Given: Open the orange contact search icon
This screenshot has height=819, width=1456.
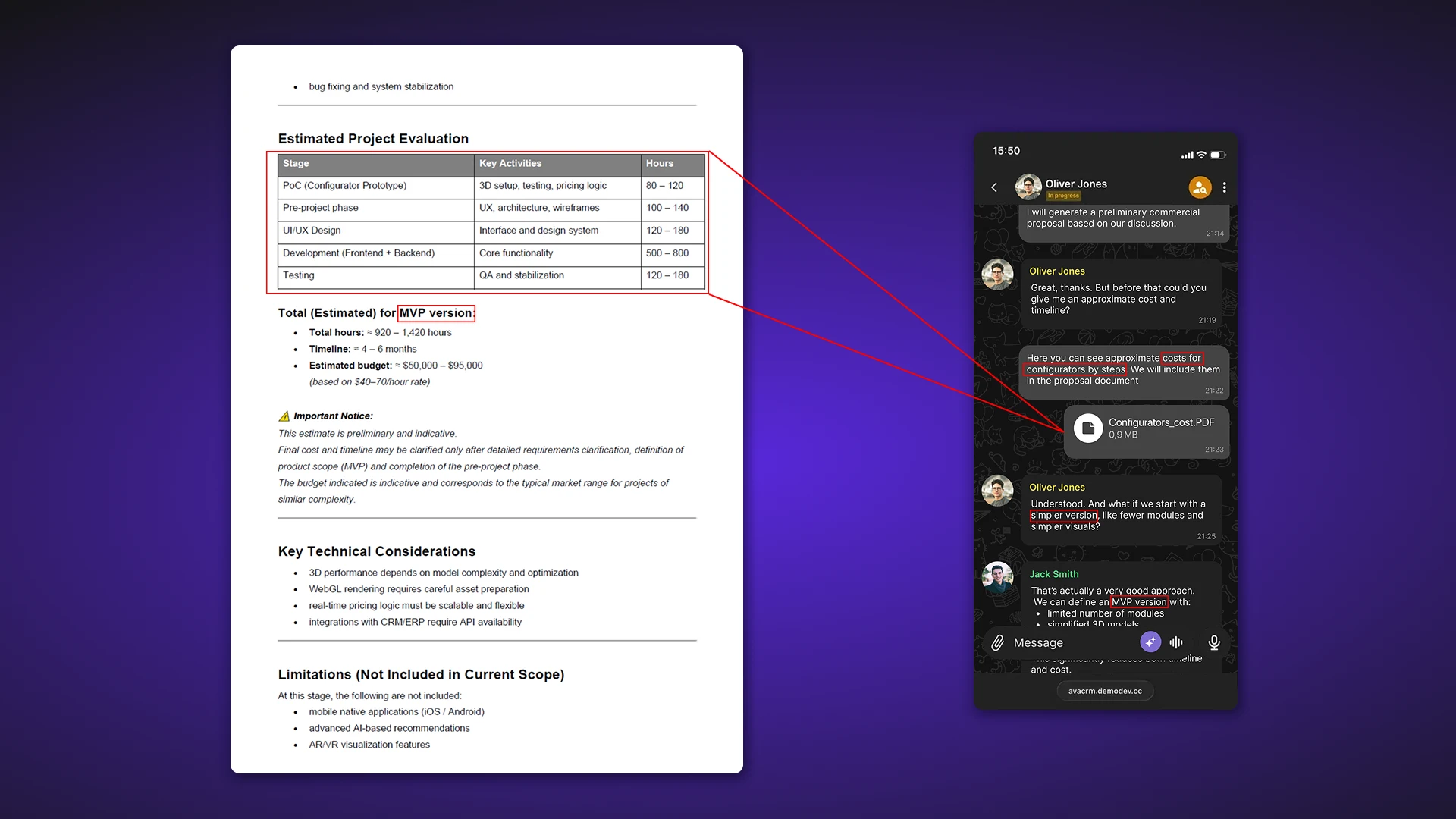Looking at the screenshot, I should coord(1200,187).
